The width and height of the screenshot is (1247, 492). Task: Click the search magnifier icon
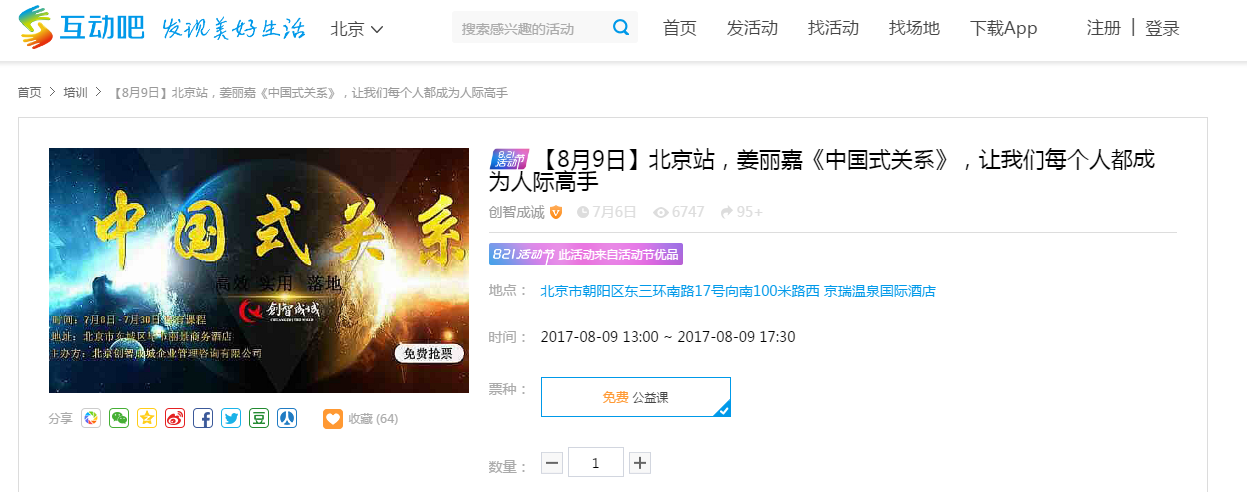click(x=621, y=28)
